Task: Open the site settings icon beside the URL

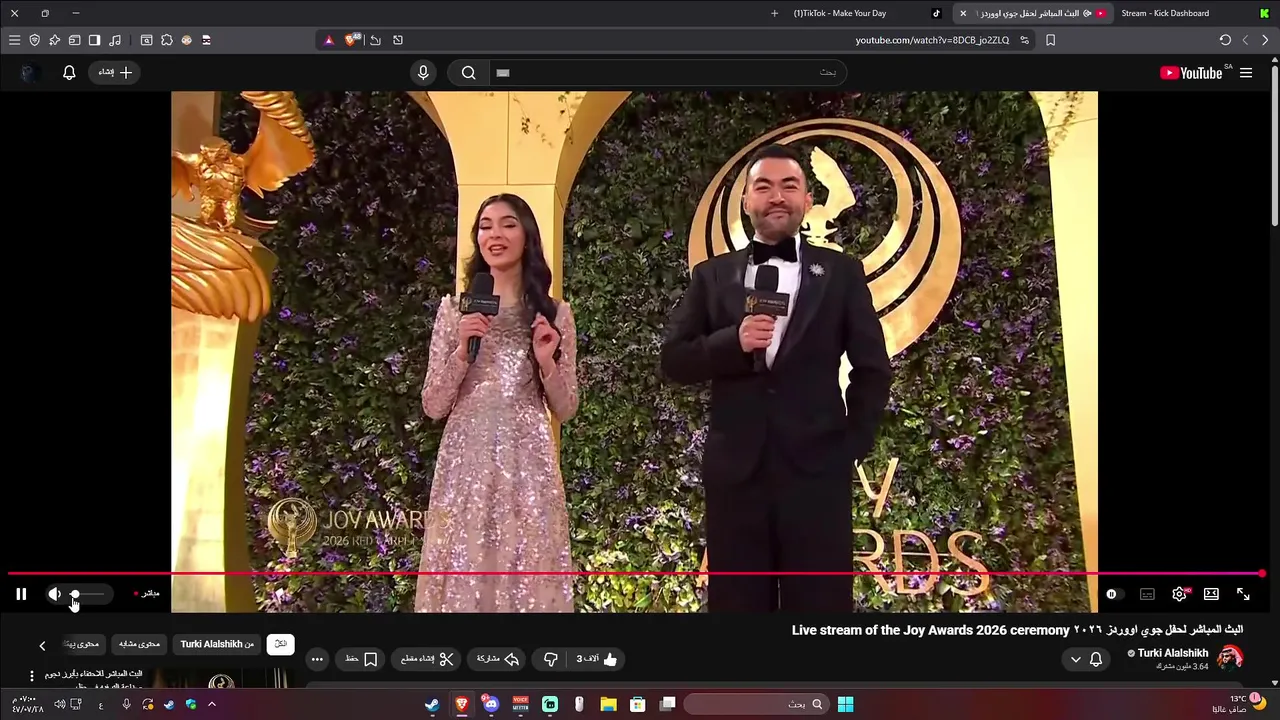Action: click(x=1024, y=40)
